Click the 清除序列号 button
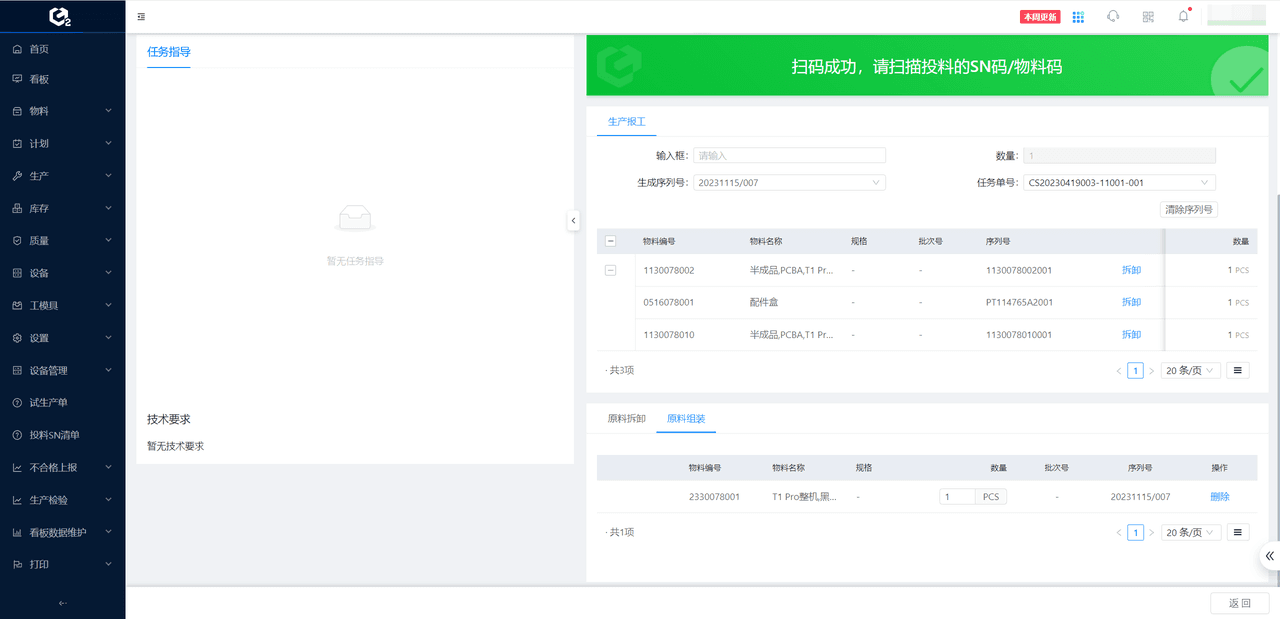The height and width of the screenshot is (619, 1280). [1189, 210]
